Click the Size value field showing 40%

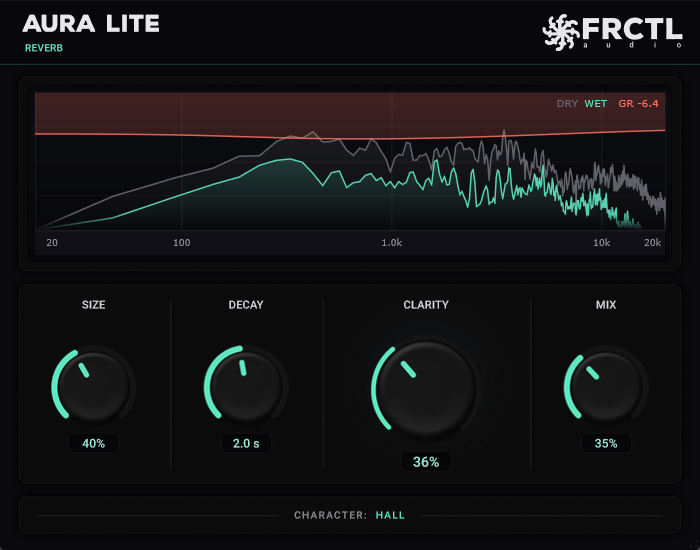(94, 443)
